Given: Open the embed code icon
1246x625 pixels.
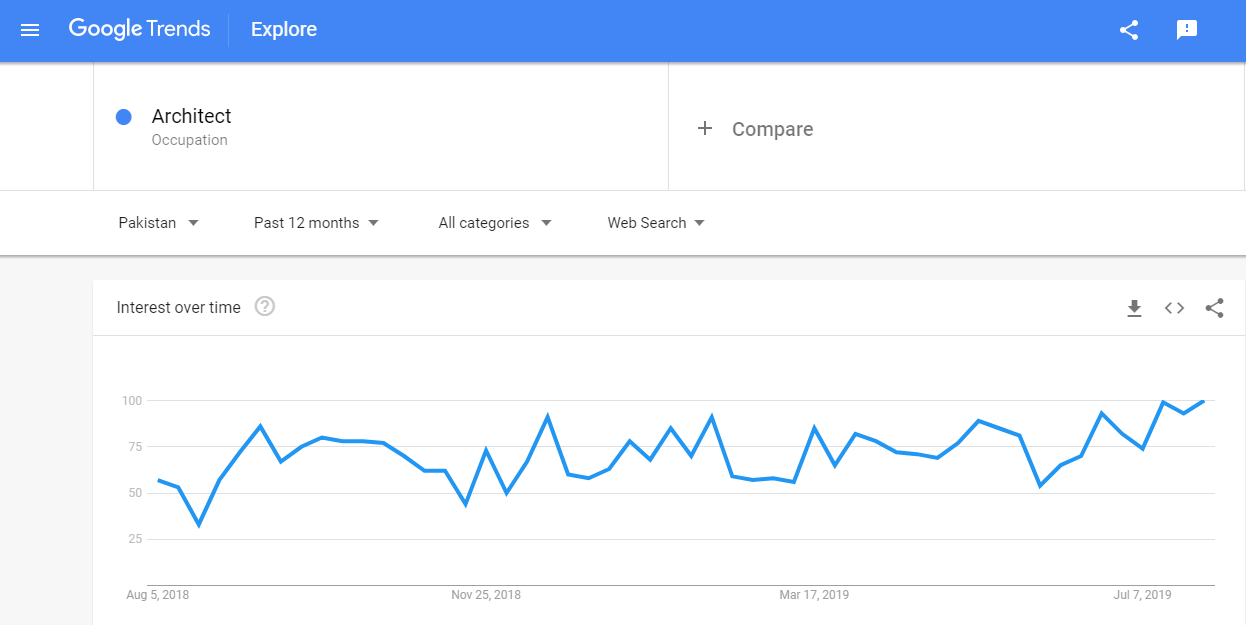Looking at the screenshot, I should (x=1174, y=308).
